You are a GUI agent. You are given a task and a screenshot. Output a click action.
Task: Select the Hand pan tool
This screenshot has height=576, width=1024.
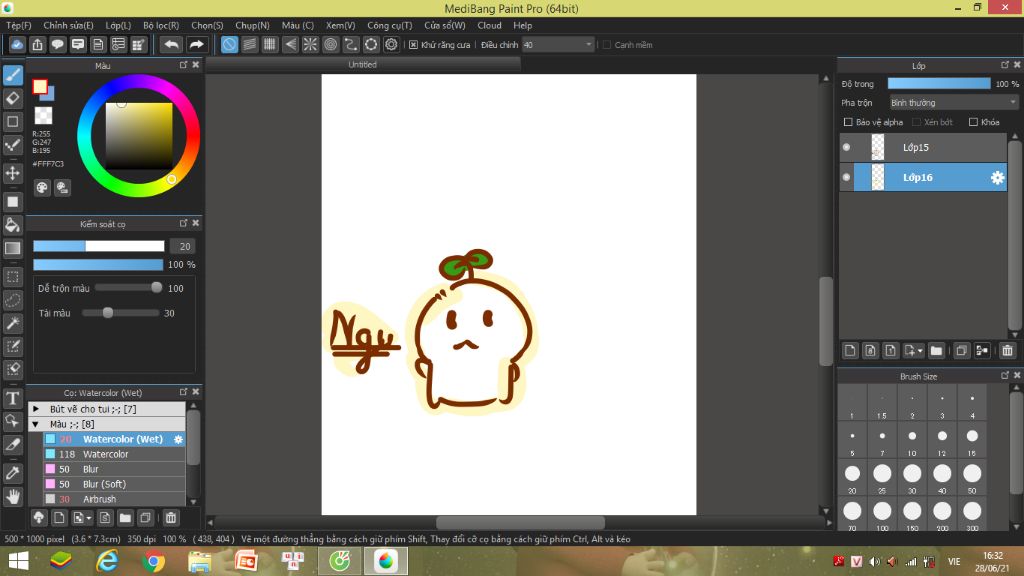pyautogui.click(x=12, y=496)
